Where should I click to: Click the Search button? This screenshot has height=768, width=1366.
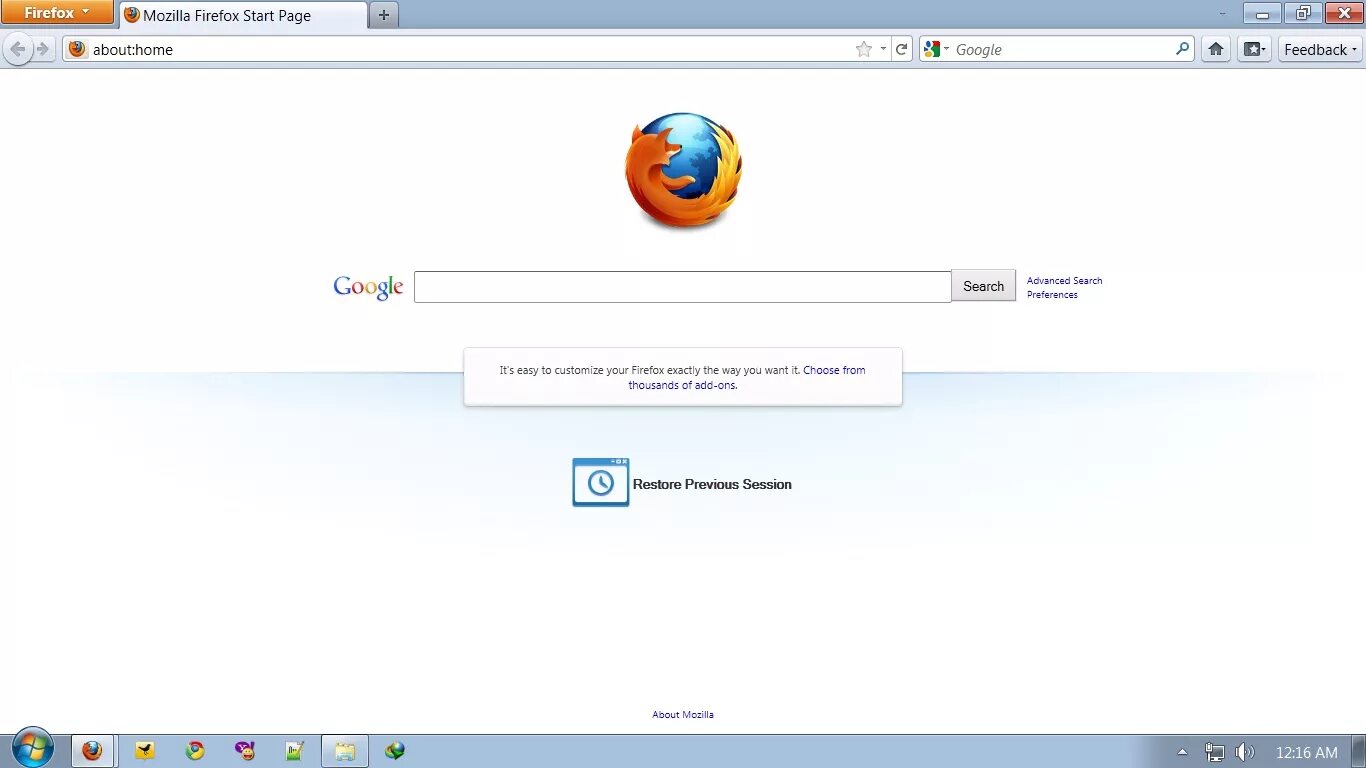983,286
